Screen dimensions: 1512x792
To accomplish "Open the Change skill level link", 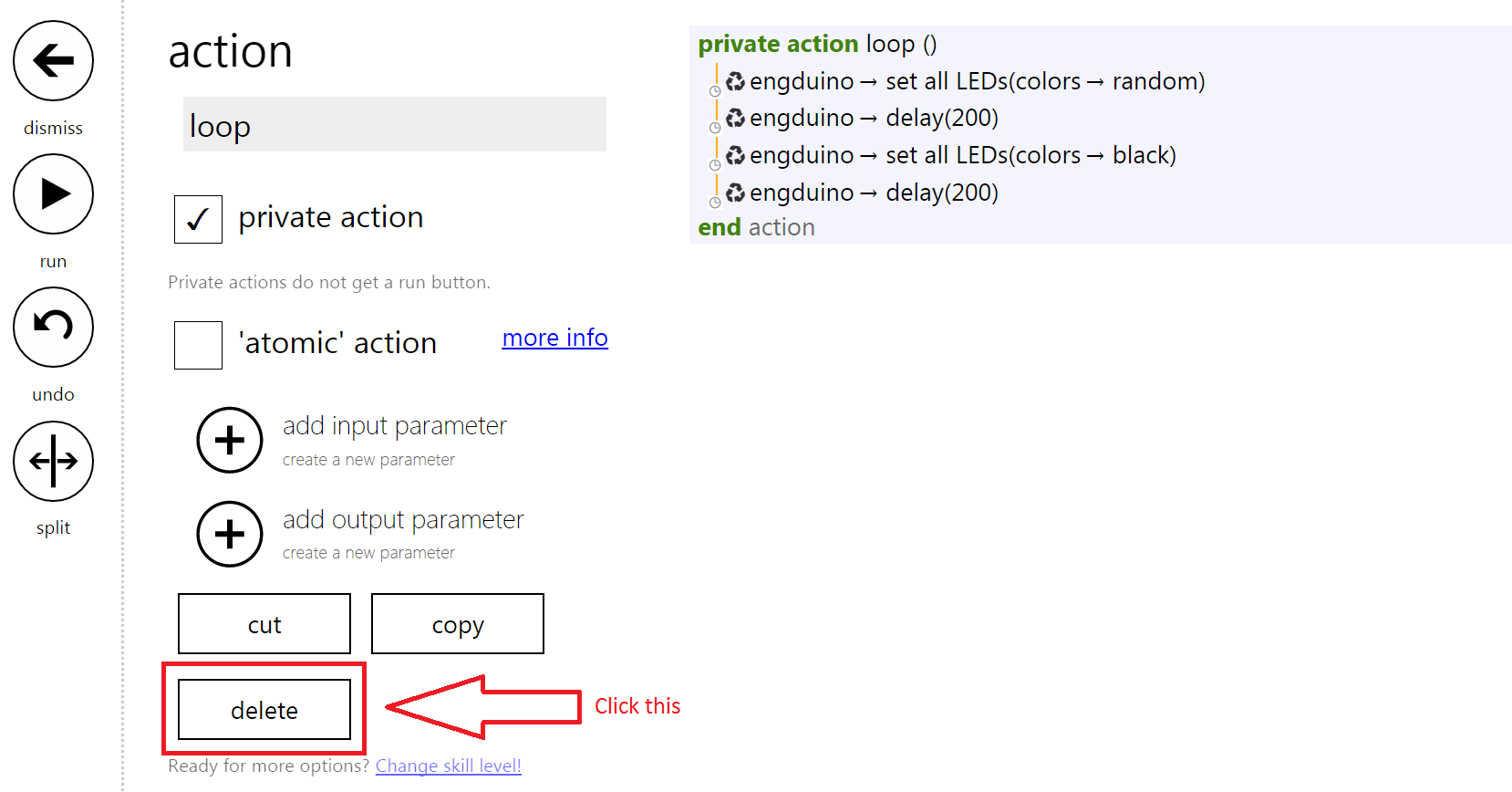I will [448, 766].
